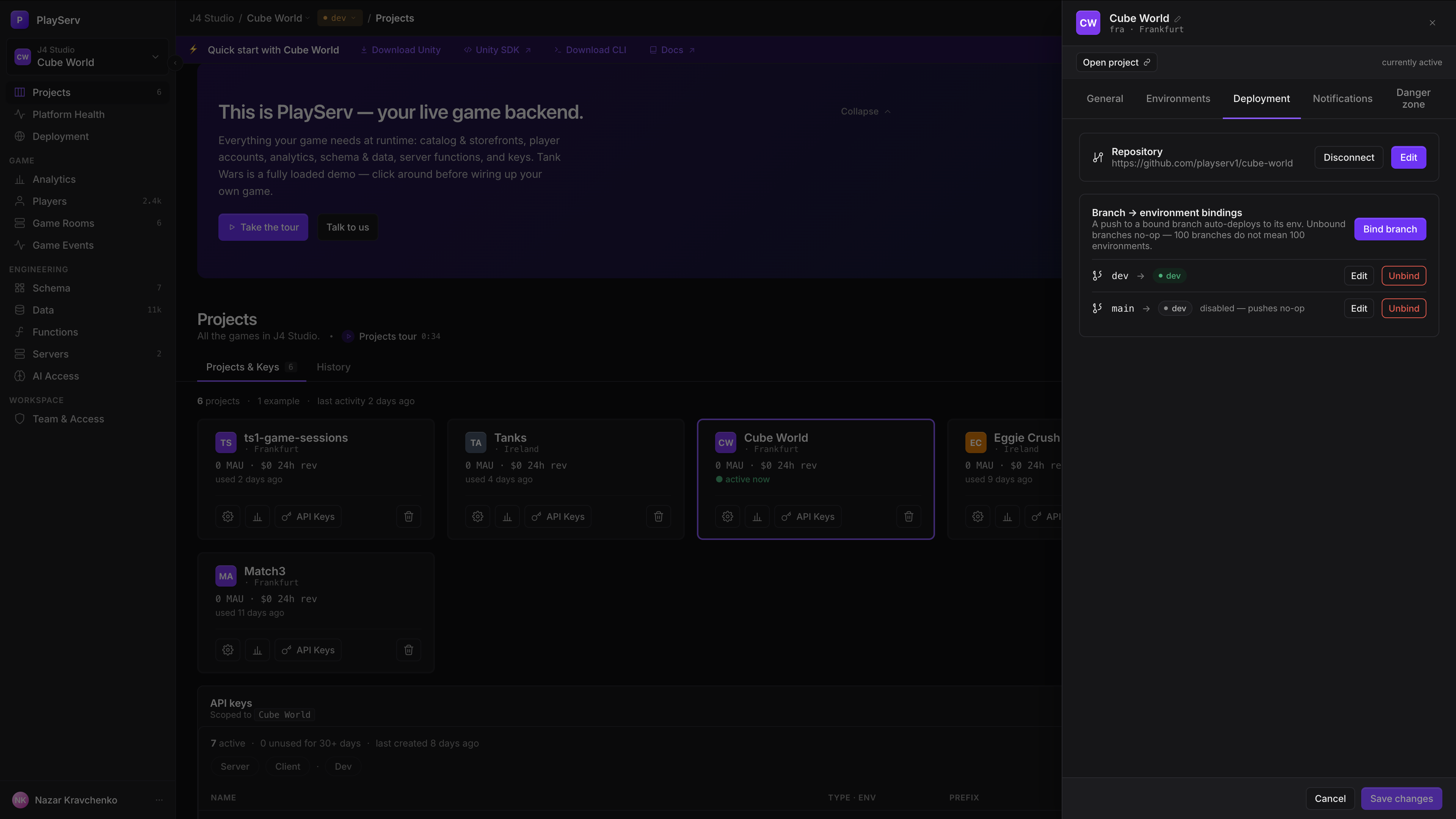Click trash icon on Match3 card
The width and height of the screenshot is (1456, 819).
click(409, 650)
